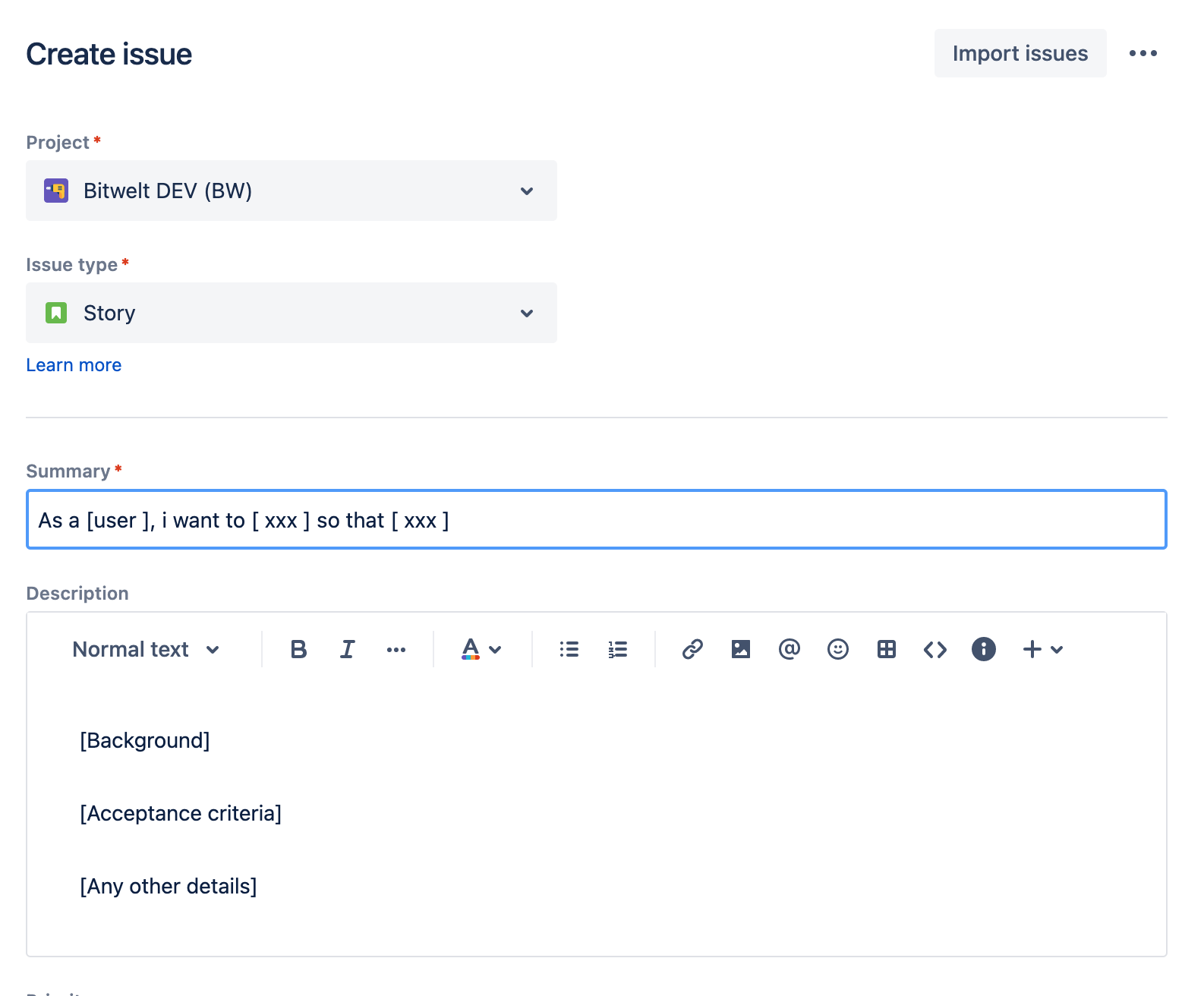Viewport: 1204px width, 996px height.
Task: Expand the plus insert menu
Action: 1042,649
